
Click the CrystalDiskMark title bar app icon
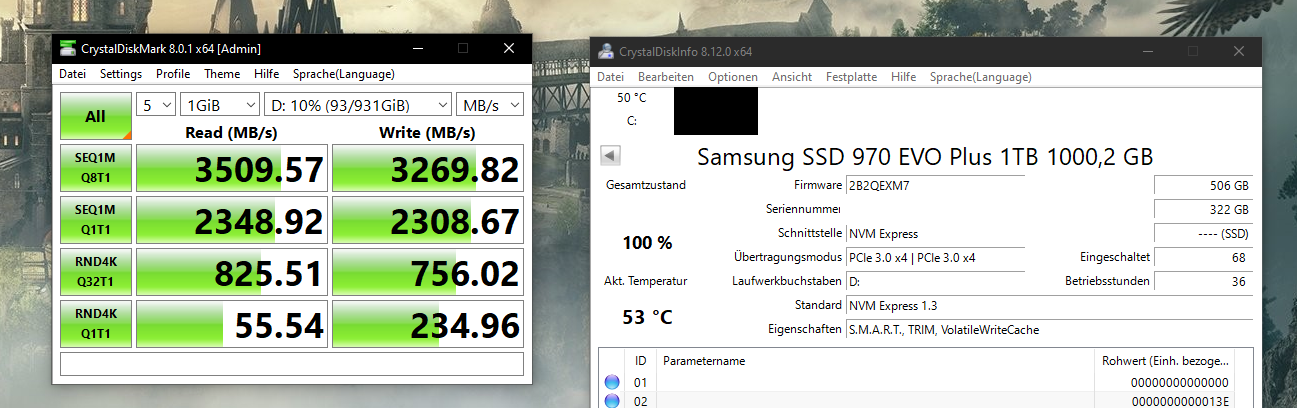pyautogui.click(x=67, y=48)
